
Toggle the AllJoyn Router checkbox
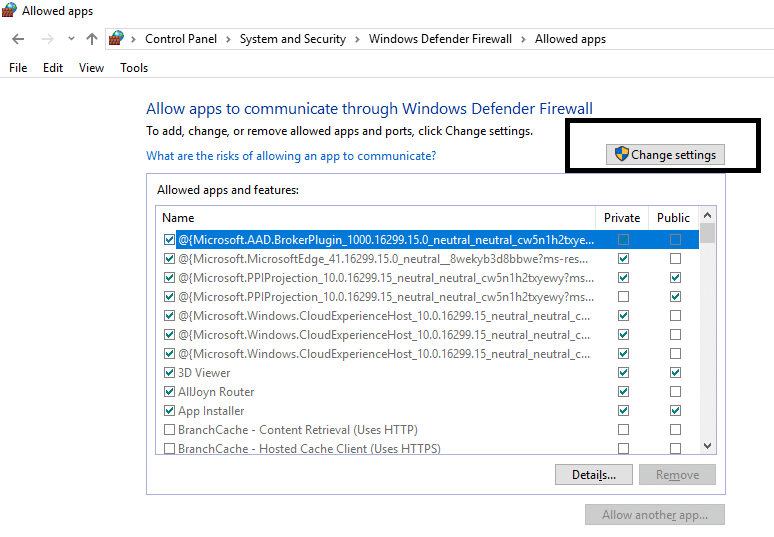coord(169,392)
